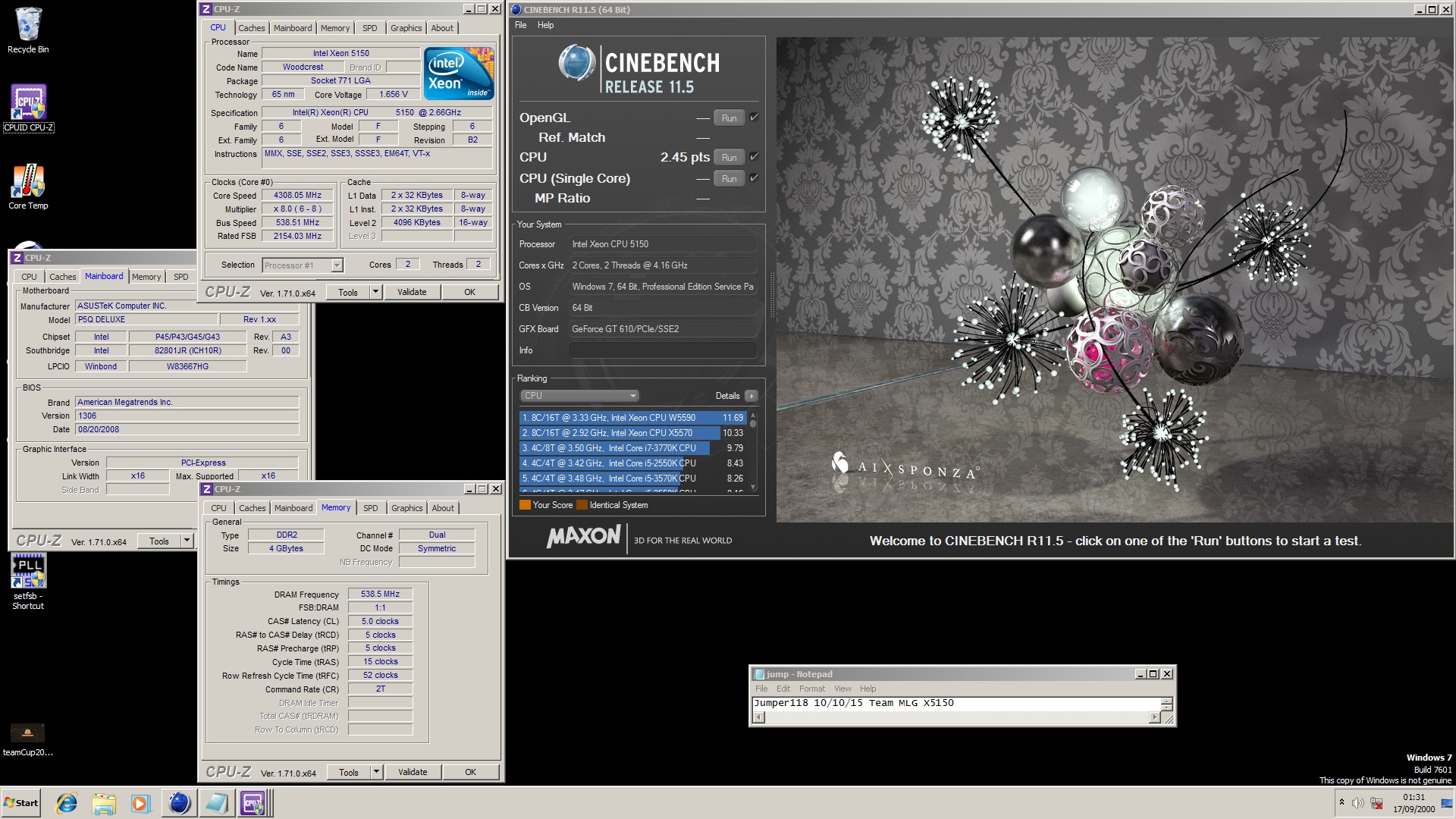Image resolution: width=1456 pixels, height=819 pixels.
Task: Show hidden system tray icons
Action: click(x=1341, y=802)
